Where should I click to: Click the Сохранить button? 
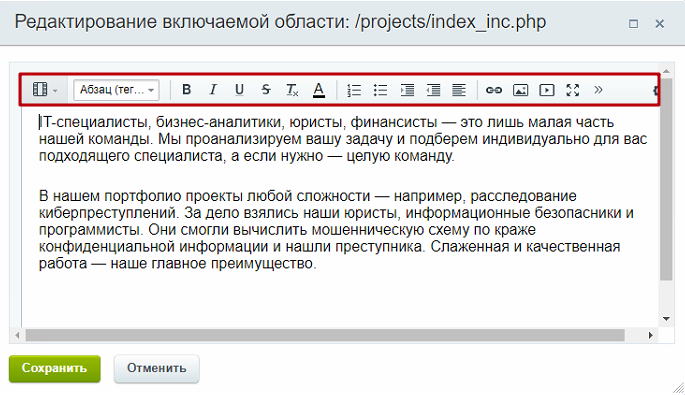coord(55,368)
